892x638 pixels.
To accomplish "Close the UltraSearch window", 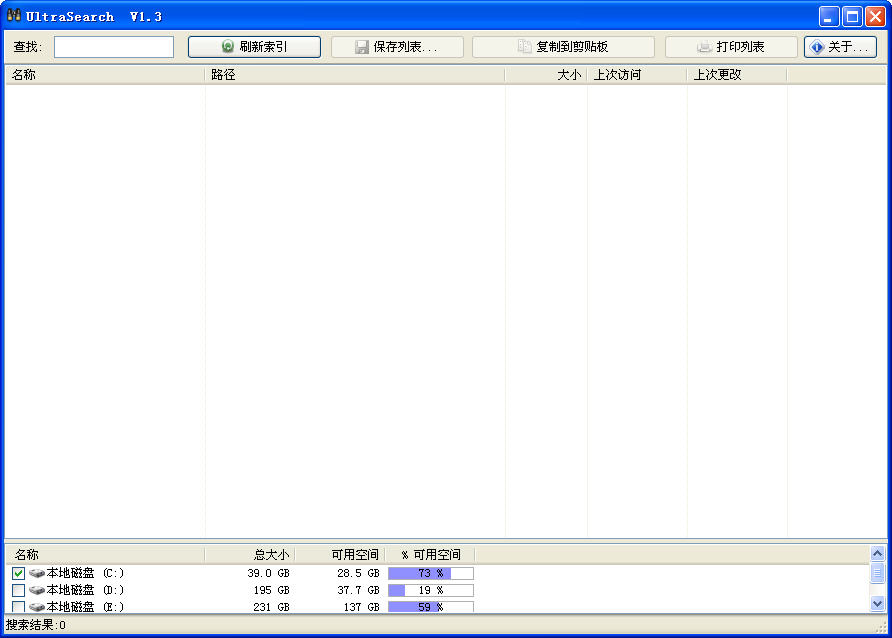I will (x=876, y=16).
